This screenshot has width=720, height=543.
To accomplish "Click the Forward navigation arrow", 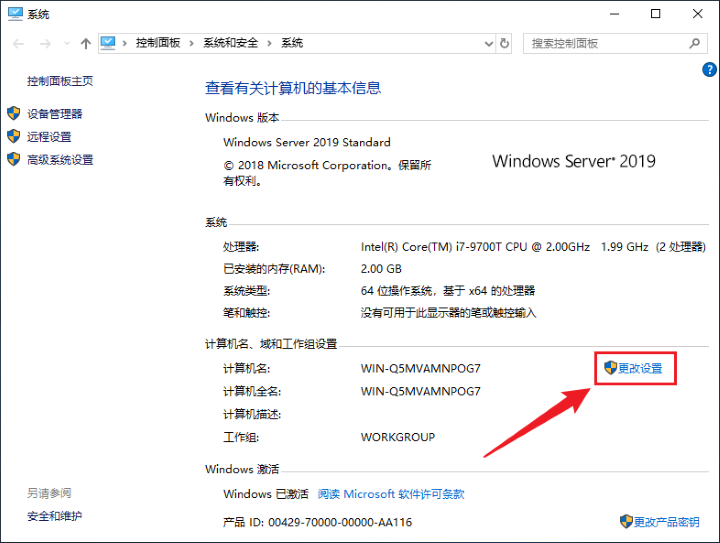I will pyautogui.click(x=45, y=44).
